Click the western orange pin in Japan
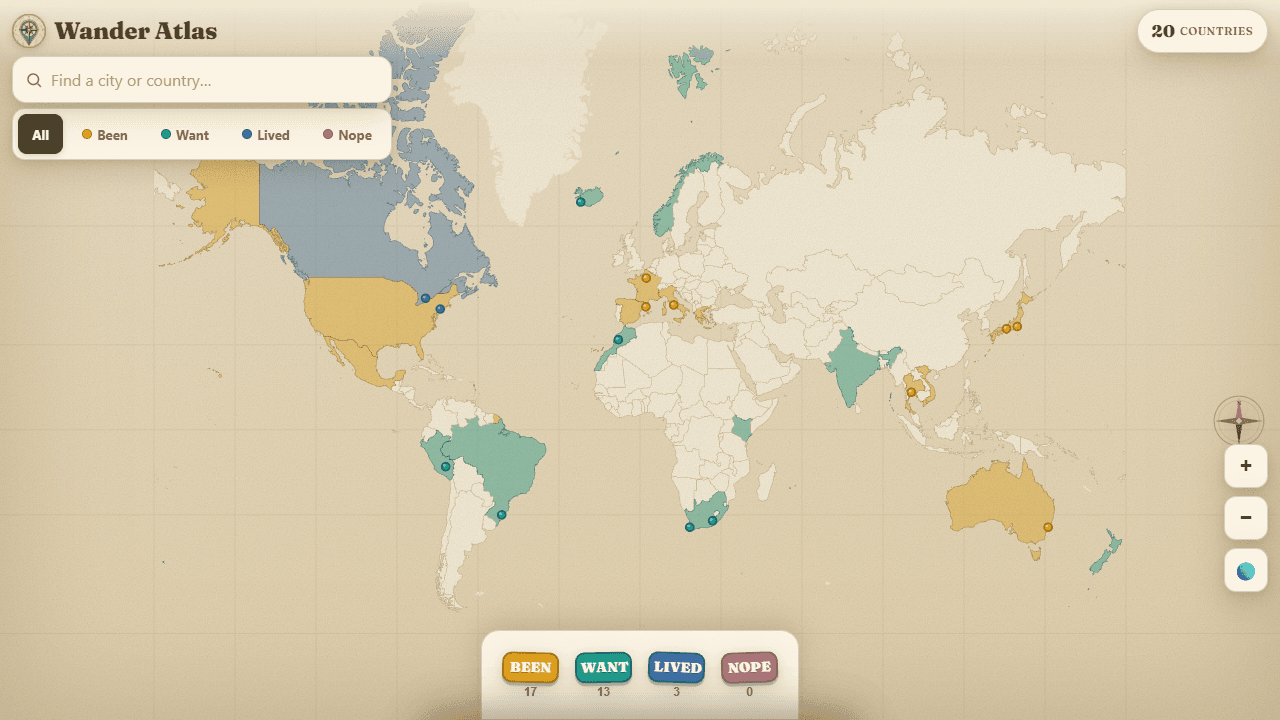 (1006, 329)
